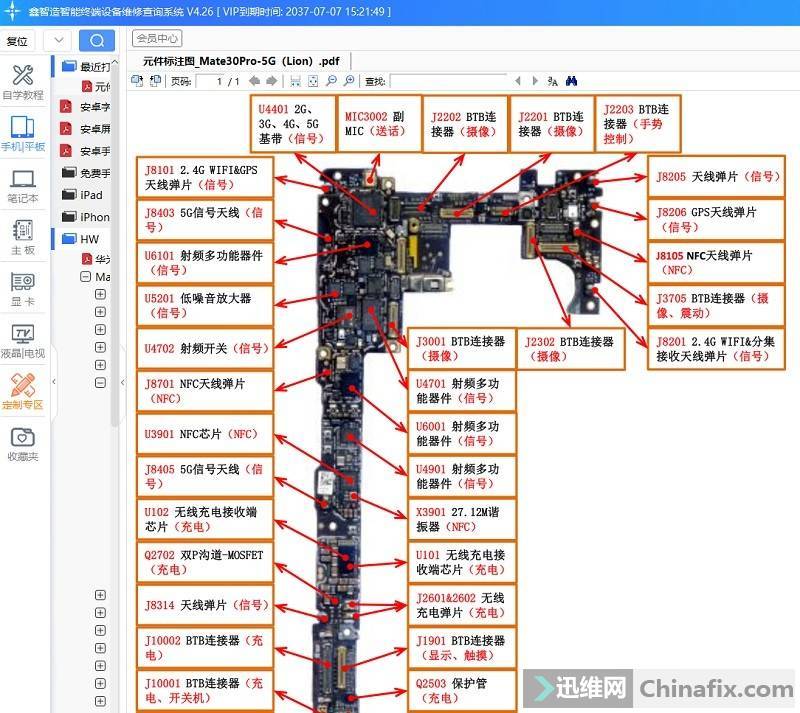Open the 主板 motherboard category

(23, 237)
